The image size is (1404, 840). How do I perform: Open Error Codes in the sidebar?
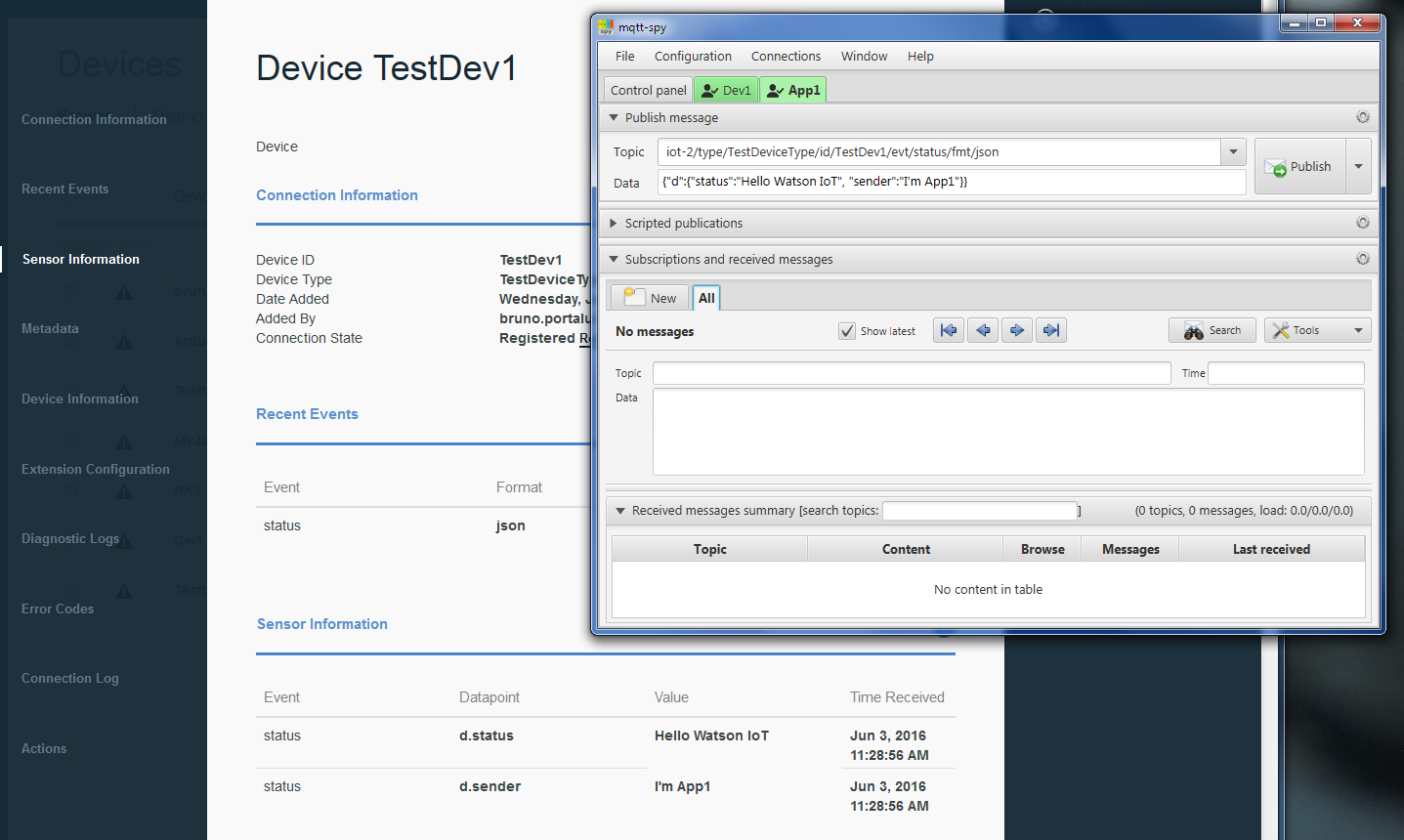(58, 609)
